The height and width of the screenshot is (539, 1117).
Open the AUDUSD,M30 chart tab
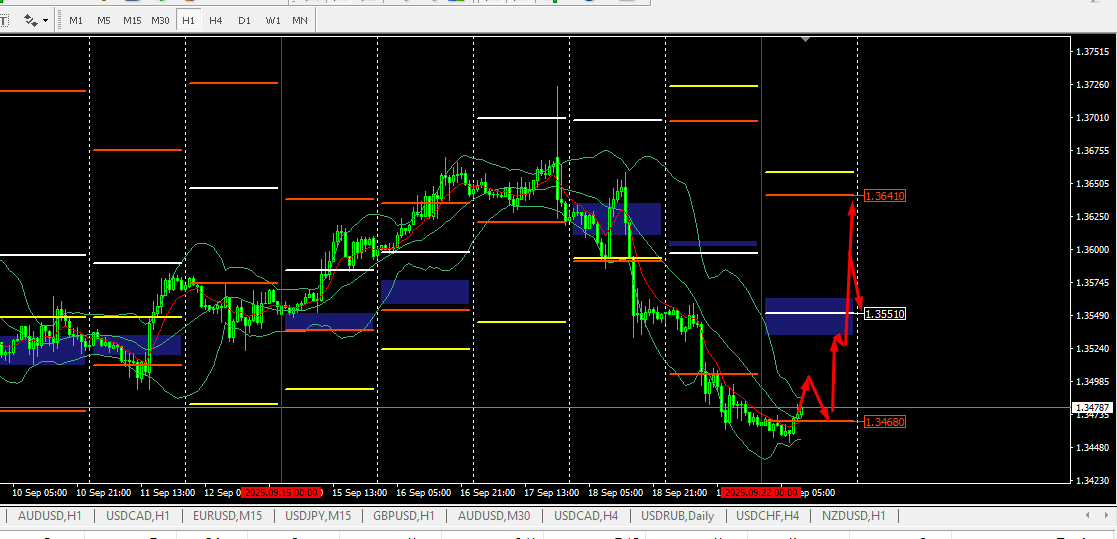click(494, 516)
